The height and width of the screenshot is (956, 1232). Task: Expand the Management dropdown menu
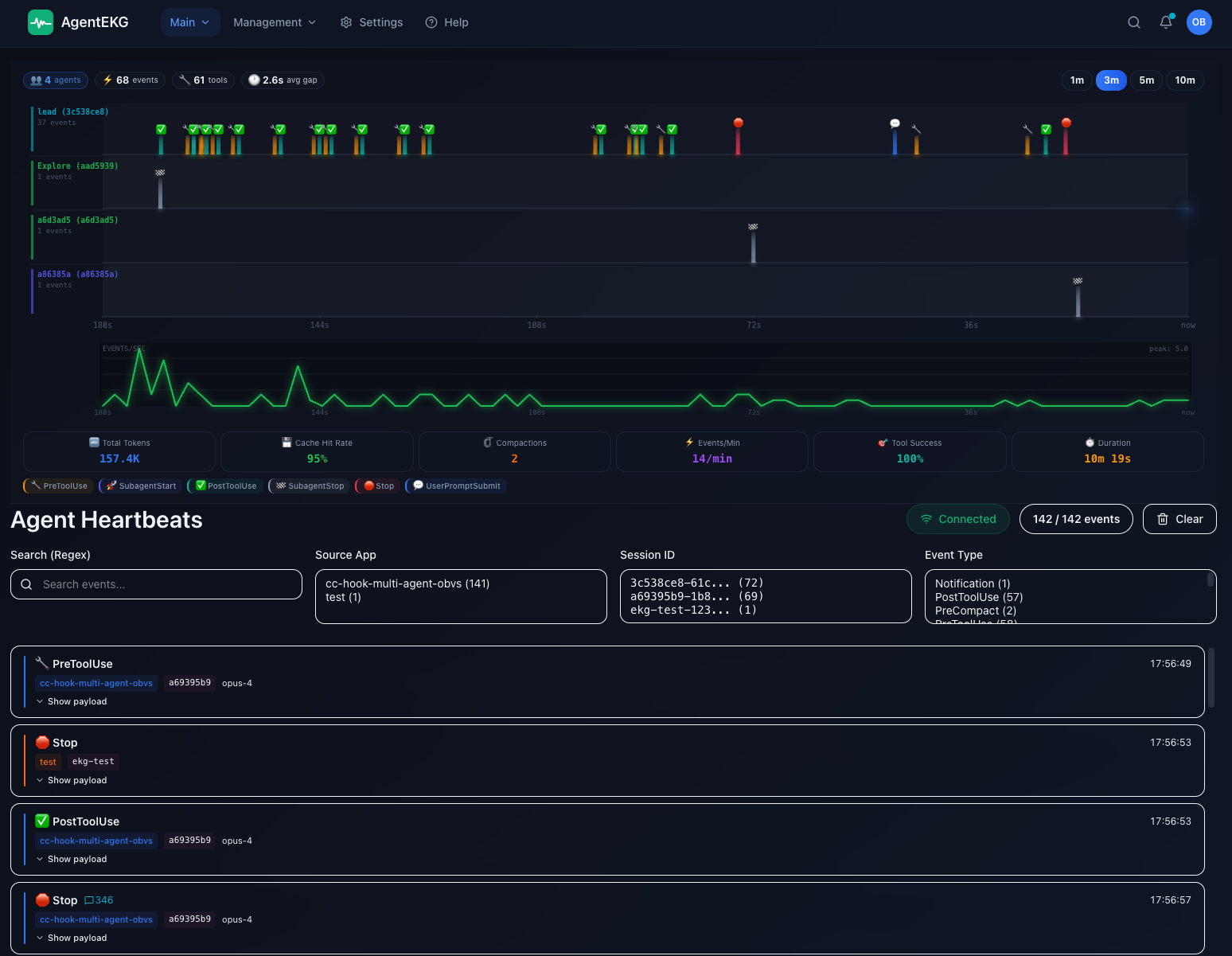[274, 22]
